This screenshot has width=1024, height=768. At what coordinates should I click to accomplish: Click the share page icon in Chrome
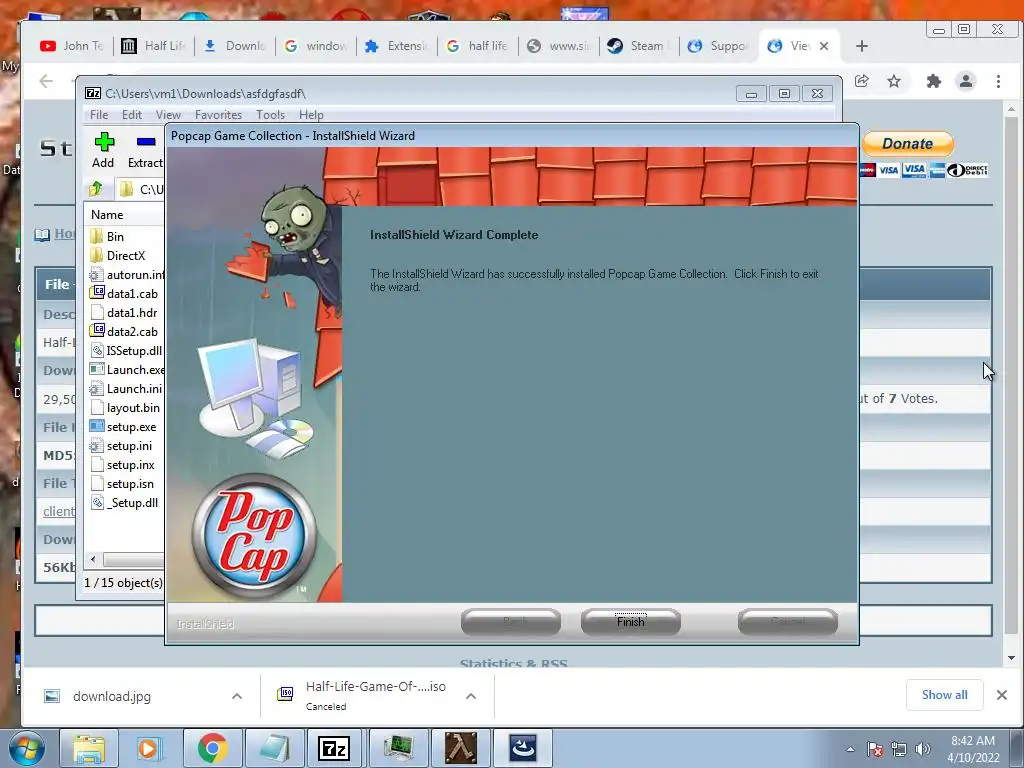pyautogui.click(x=861, y=81)
